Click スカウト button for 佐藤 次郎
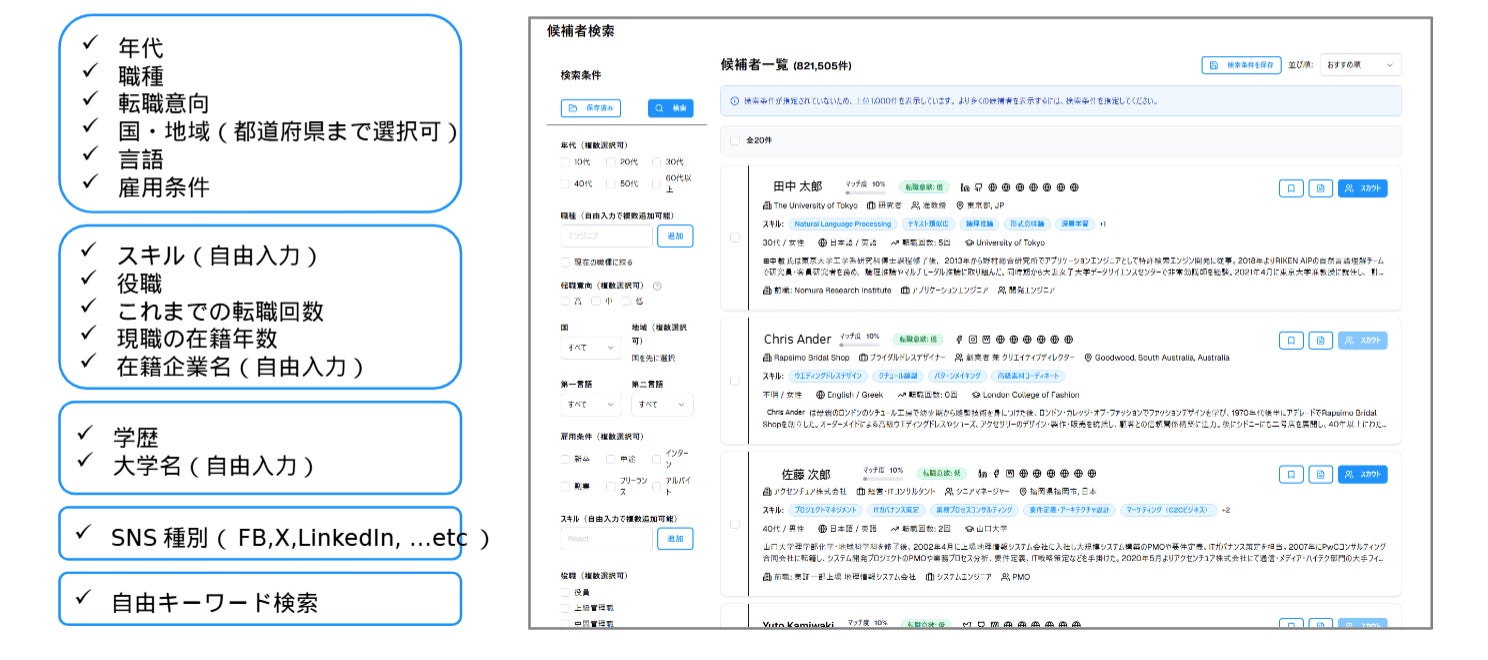1488x660 pixels. coord(1363,474)
